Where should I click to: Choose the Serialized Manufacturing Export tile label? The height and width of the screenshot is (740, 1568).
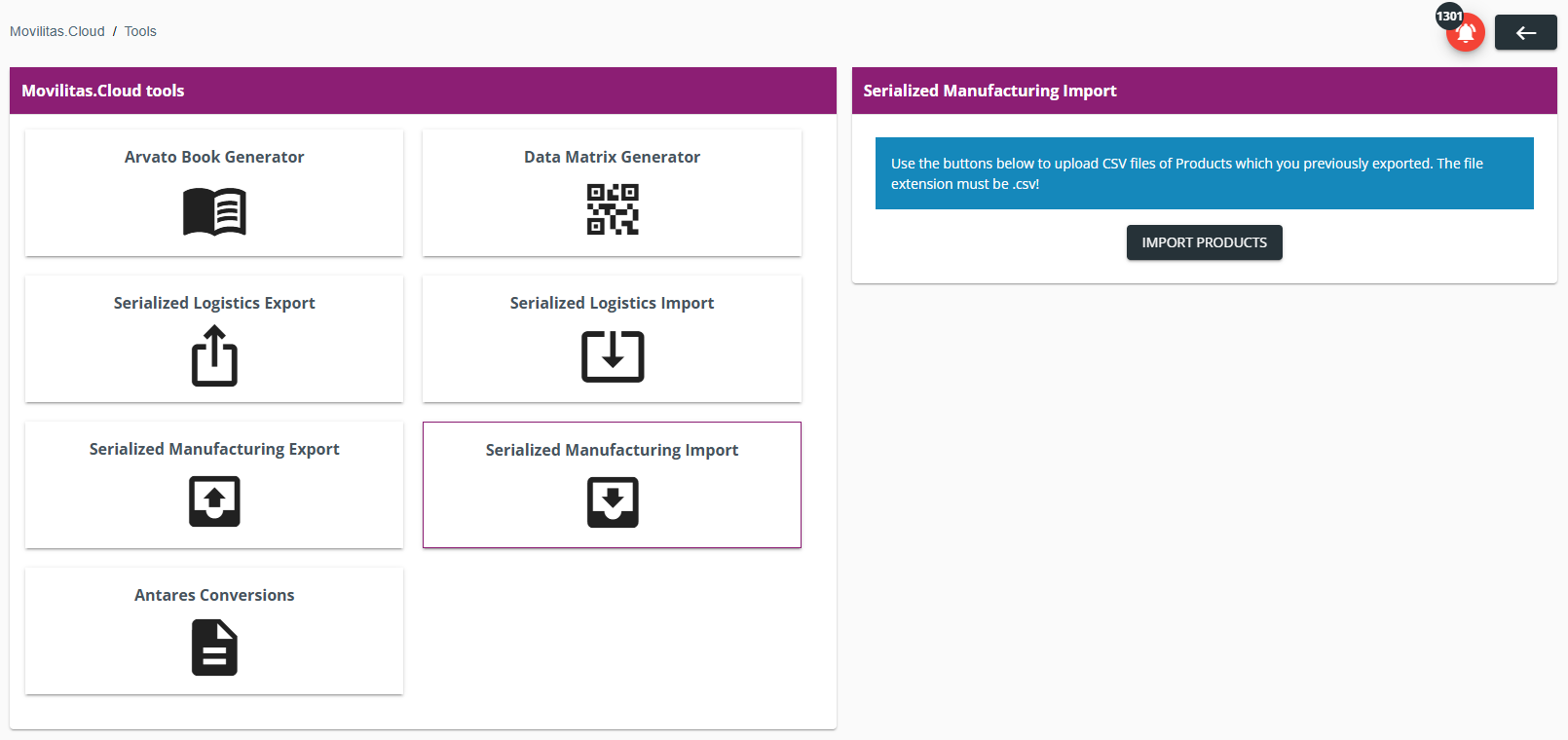coord(214,449)
